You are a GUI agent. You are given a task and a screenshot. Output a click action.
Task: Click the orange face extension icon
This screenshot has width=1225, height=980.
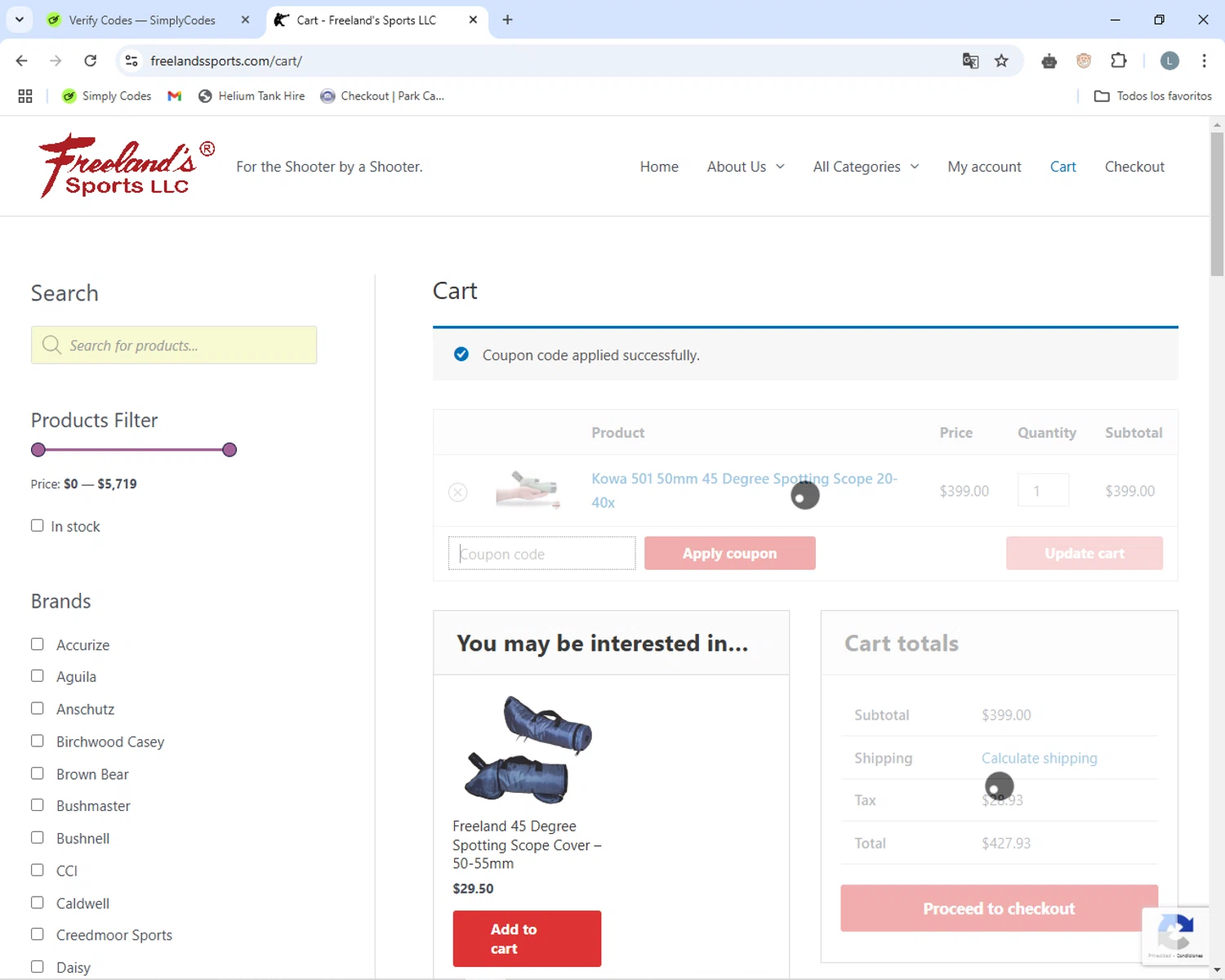click(x=1084, y=60)
